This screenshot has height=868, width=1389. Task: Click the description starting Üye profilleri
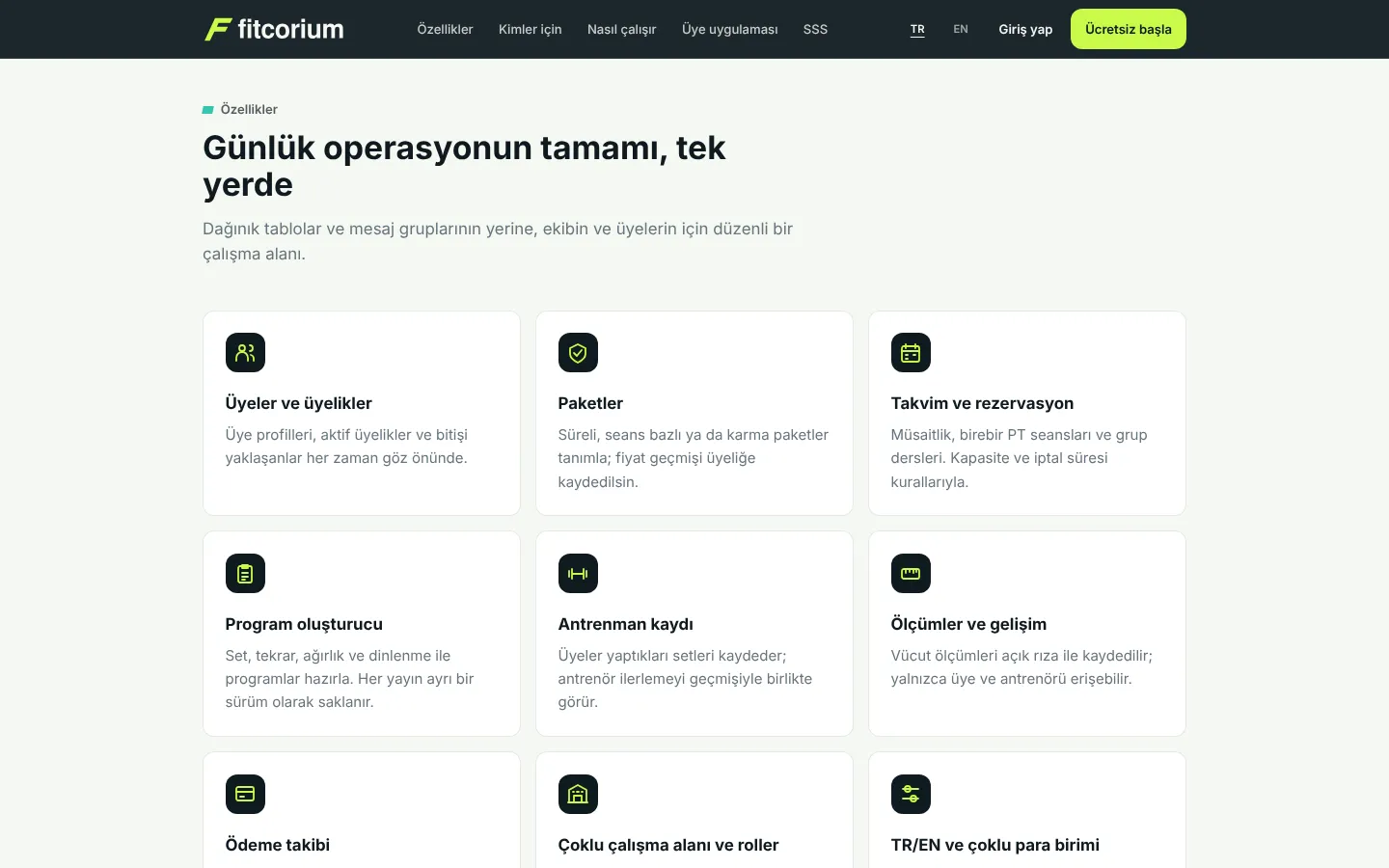pos(346,447)
